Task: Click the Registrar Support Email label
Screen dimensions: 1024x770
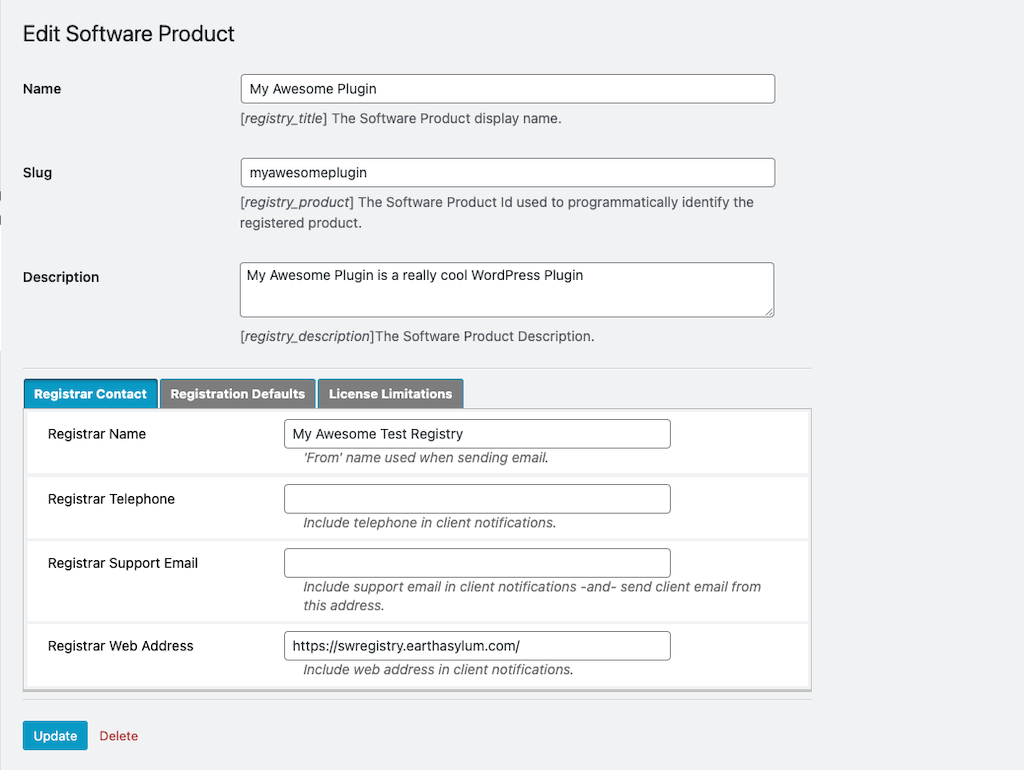Action: tap(123, 563)
